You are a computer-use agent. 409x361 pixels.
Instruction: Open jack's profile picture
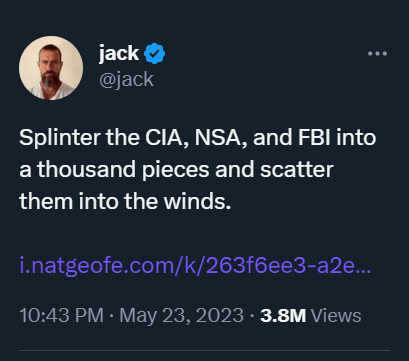click(x=51, y=68)
